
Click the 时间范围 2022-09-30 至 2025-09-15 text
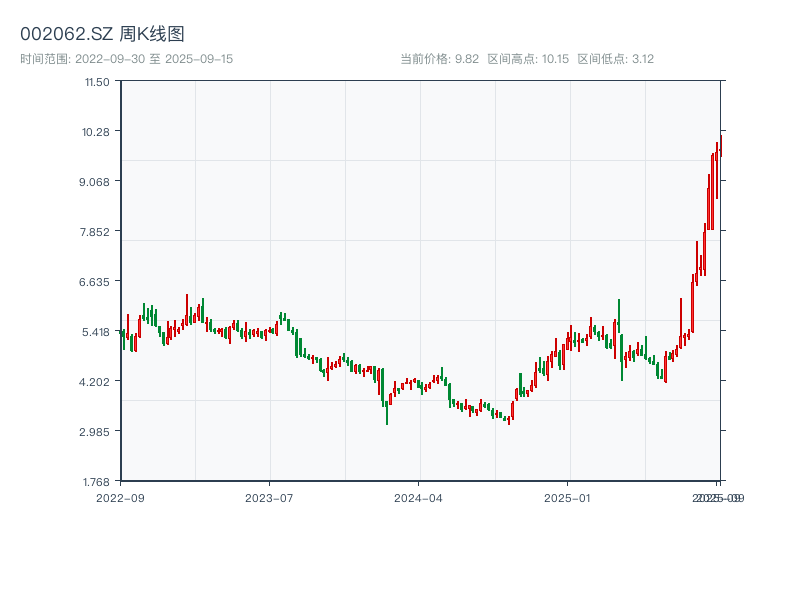point(127,59)
